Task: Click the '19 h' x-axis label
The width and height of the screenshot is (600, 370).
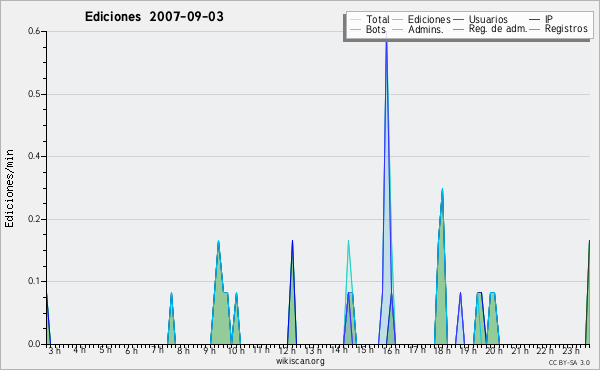Action: (468, 351)
